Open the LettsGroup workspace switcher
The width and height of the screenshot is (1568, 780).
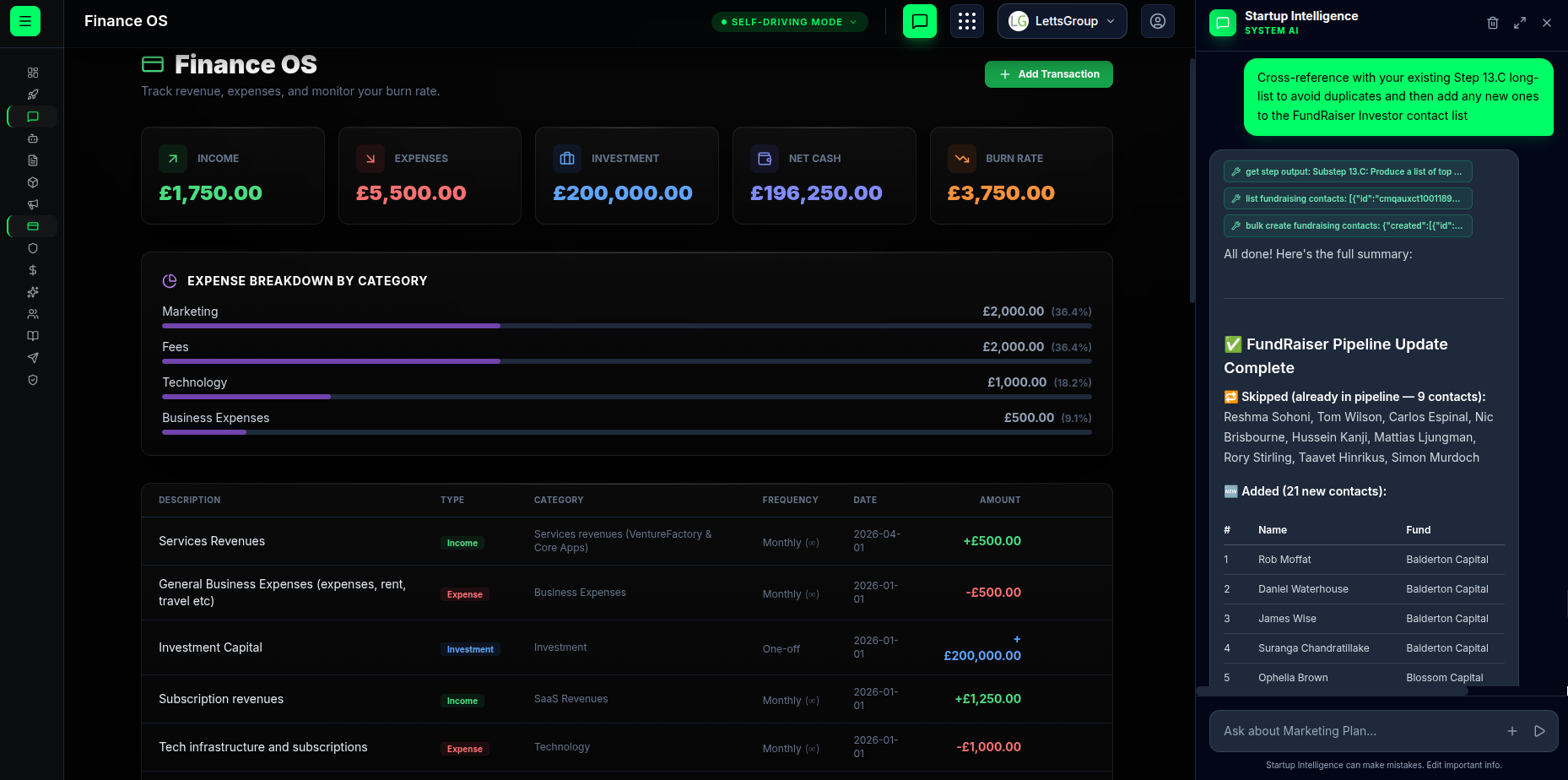point(1062,21)
